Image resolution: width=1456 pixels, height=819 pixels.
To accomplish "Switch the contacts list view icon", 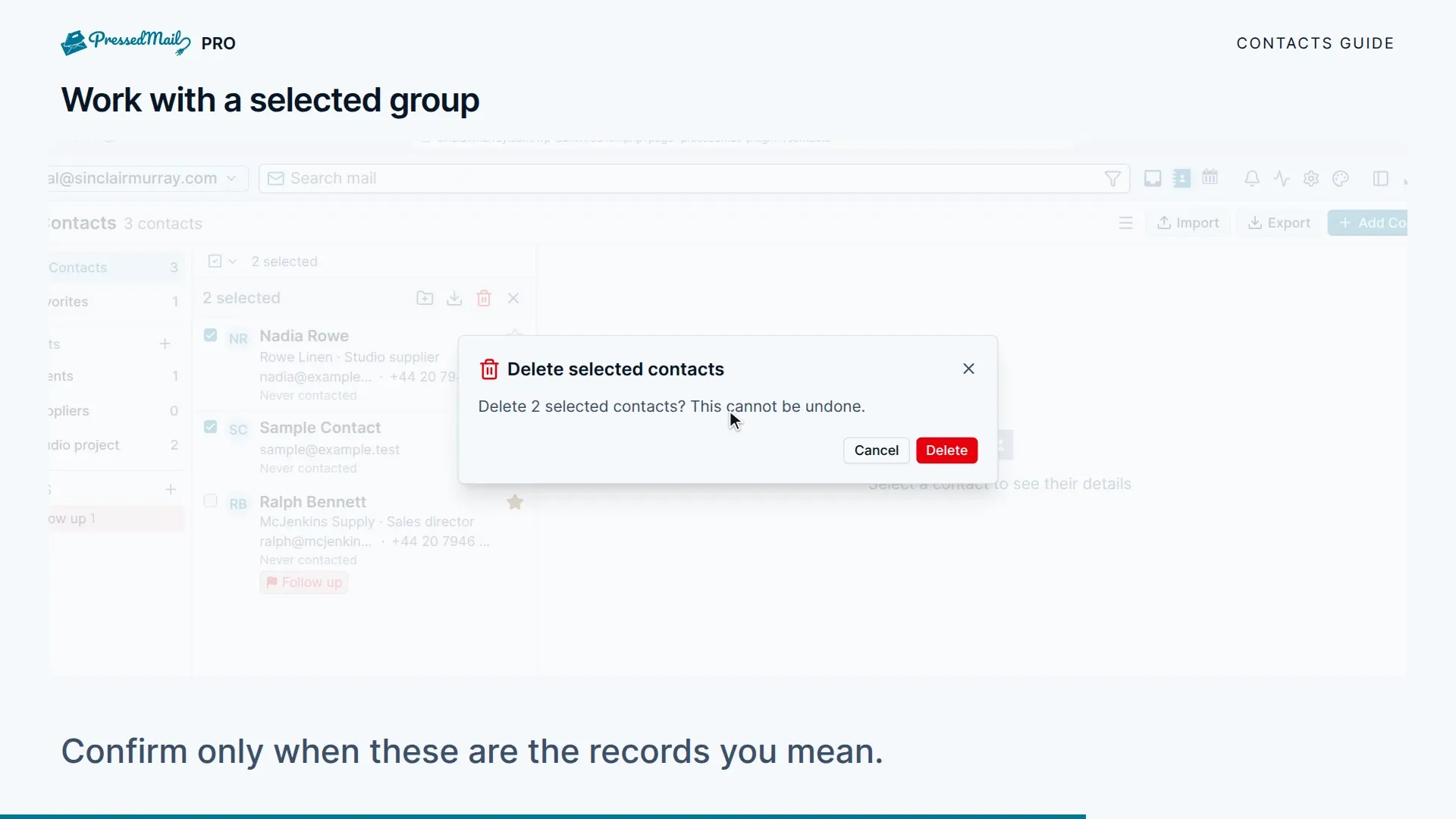I will click(x=1125, y=223).
